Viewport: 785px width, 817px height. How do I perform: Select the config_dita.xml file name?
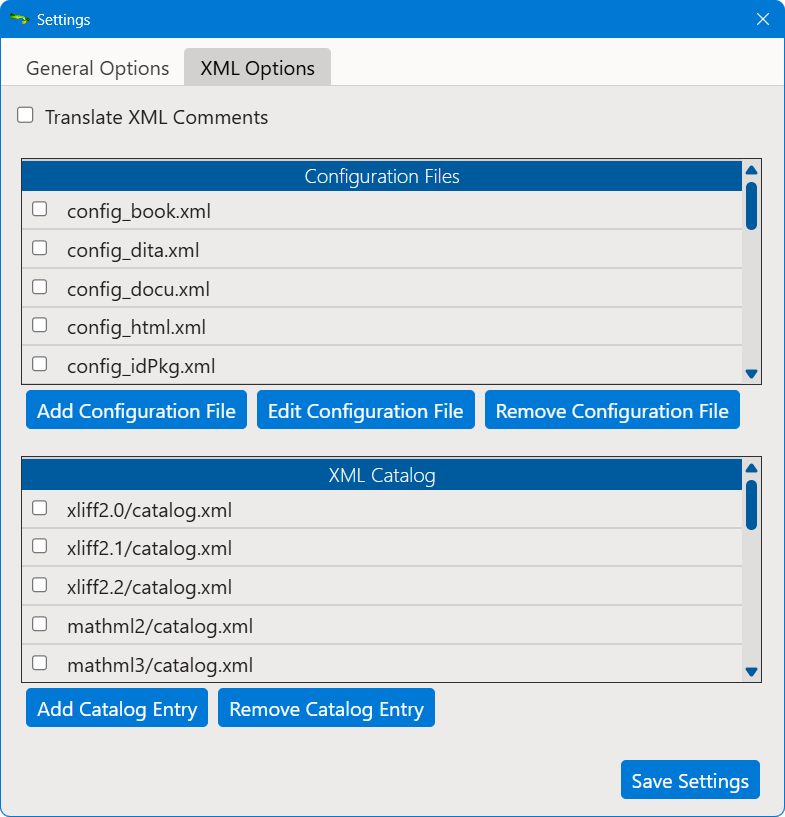[x=133, y=250]
